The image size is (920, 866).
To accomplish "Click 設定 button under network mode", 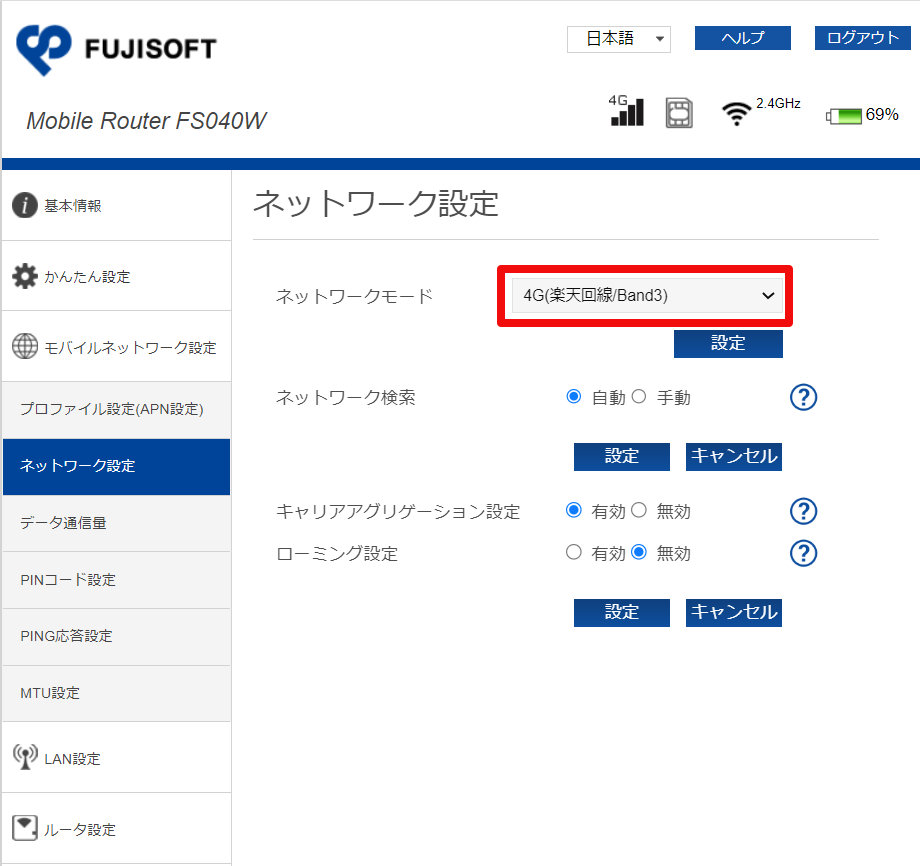I will (x=728, y=343).
